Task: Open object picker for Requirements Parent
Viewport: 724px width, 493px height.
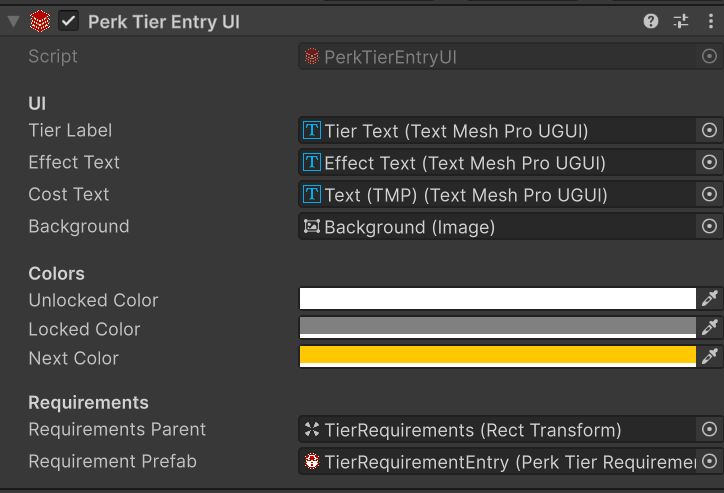Action: [709, 430]
